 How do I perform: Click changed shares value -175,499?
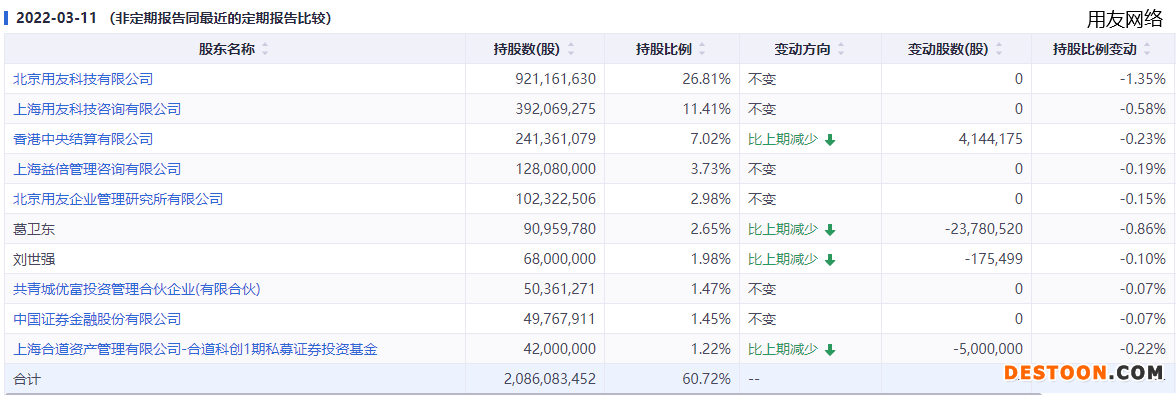(994, 259)
